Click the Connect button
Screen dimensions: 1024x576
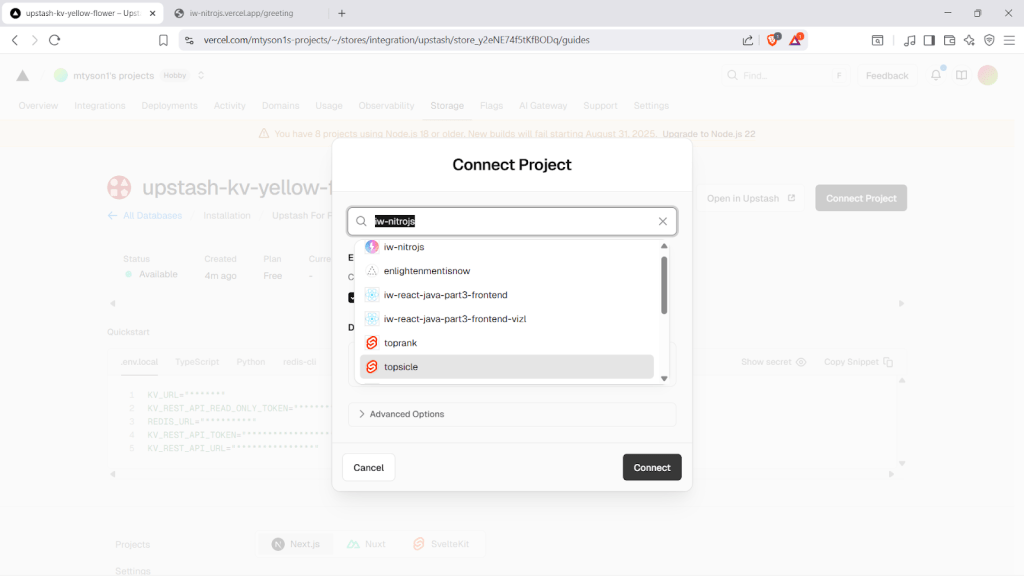click(x=652, y=467)
